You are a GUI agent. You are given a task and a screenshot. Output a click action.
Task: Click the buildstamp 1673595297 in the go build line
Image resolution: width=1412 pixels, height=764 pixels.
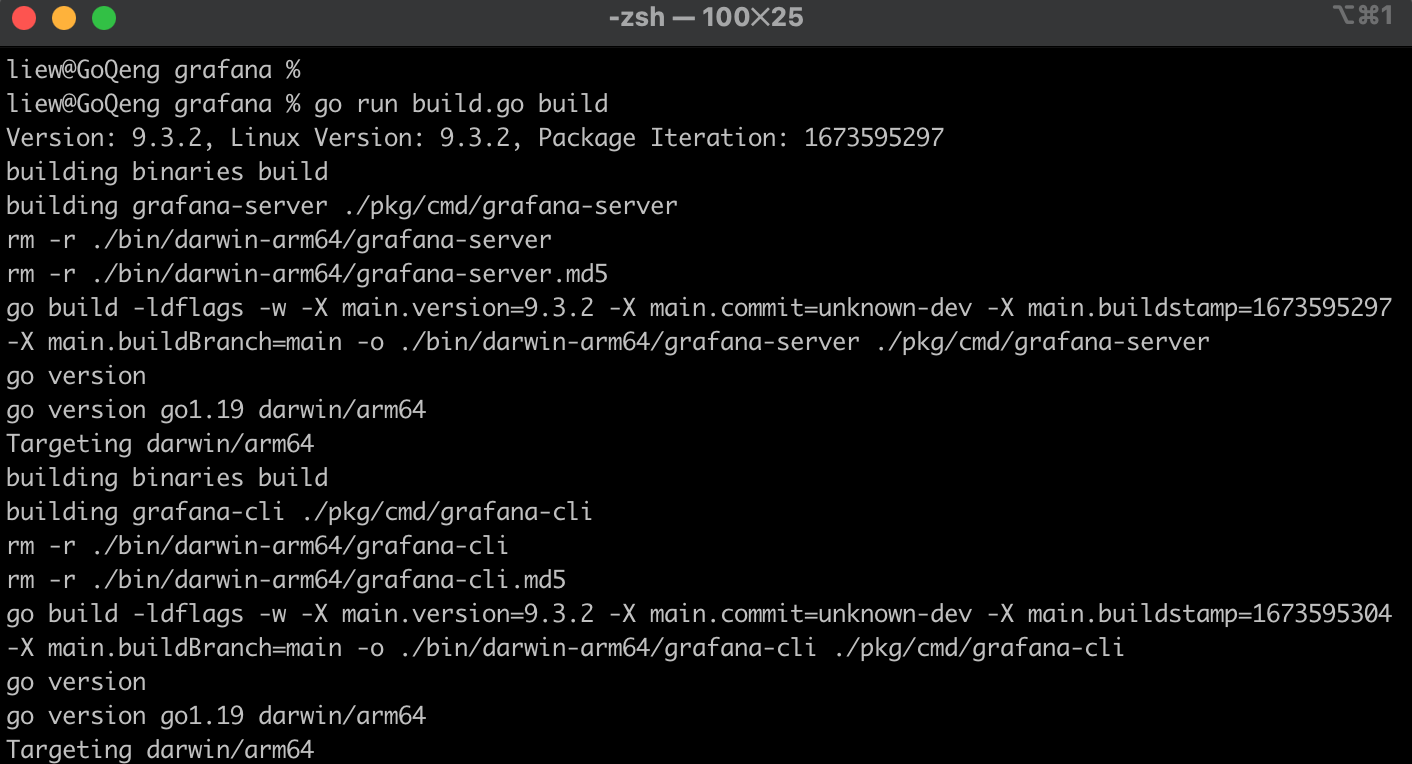(1322, 308)
